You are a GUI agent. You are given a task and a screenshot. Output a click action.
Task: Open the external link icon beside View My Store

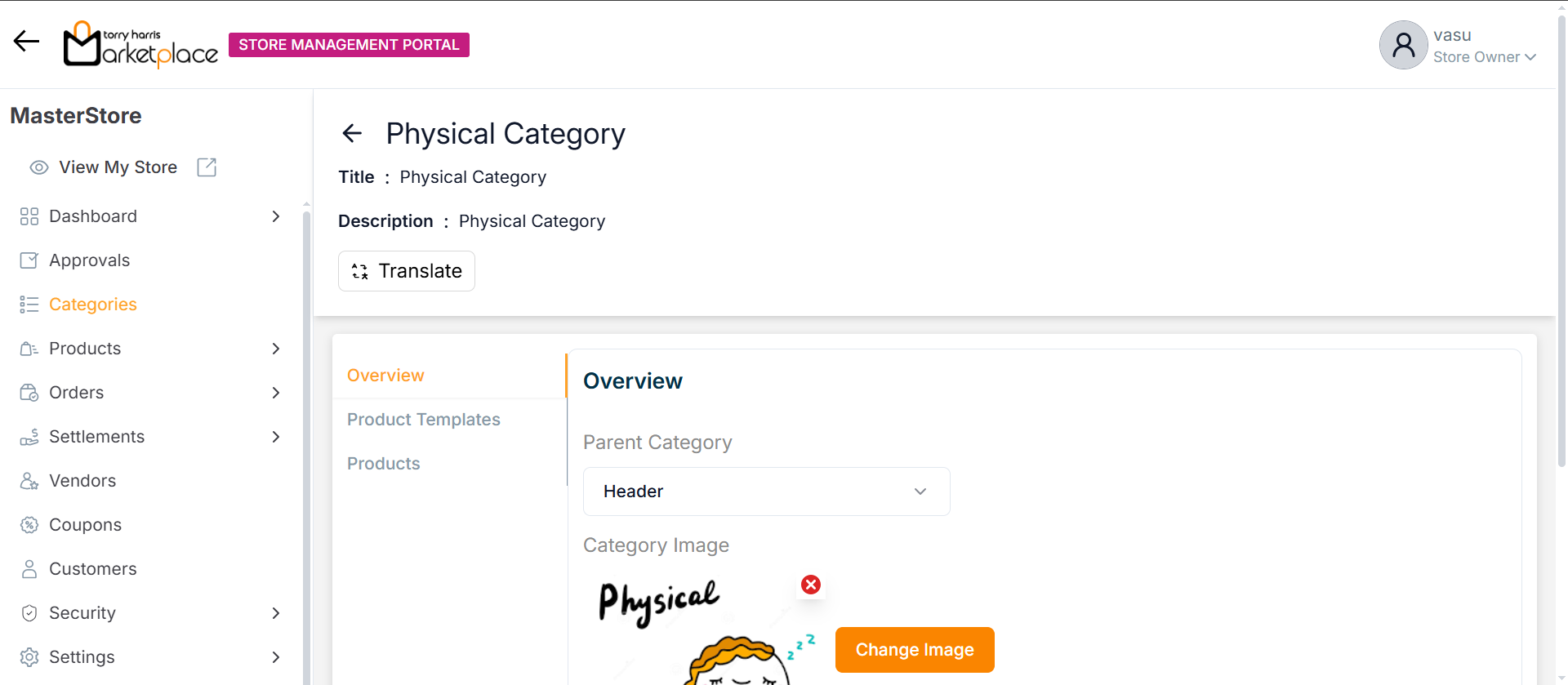point(207,167)
